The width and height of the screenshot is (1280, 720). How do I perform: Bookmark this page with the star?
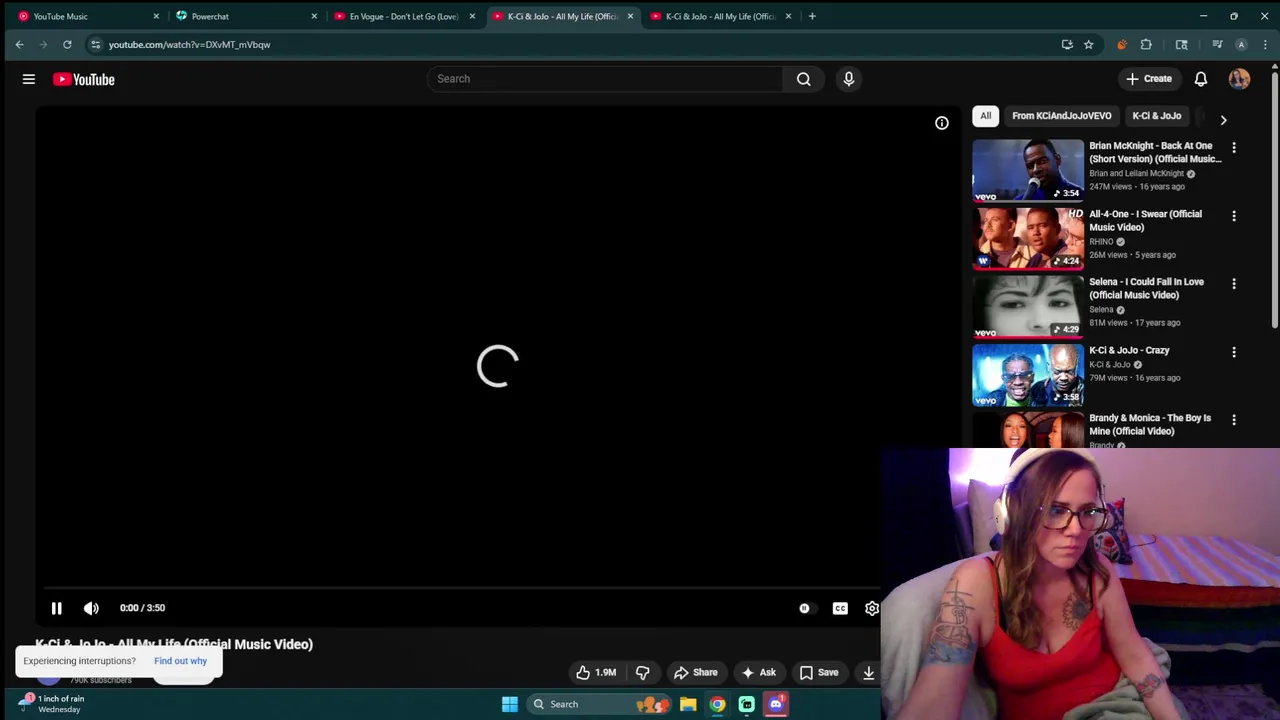(x=1088, y=44)
